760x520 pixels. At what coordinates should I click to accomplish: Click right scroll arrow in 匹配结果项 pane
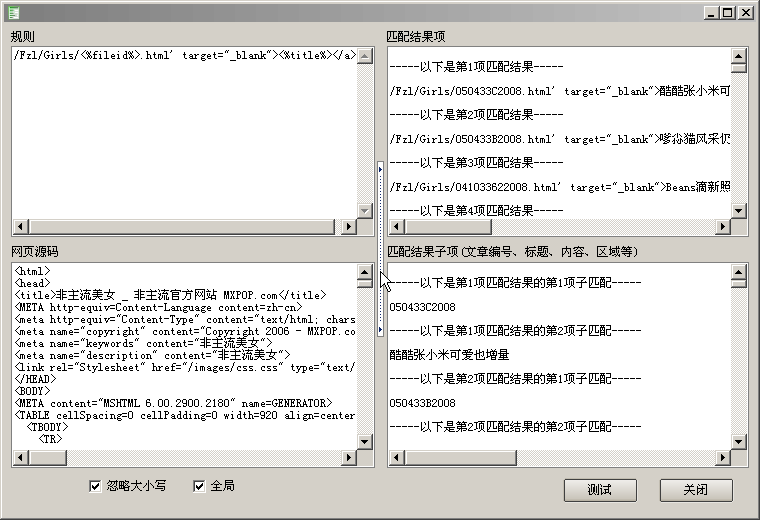point(723,228)
